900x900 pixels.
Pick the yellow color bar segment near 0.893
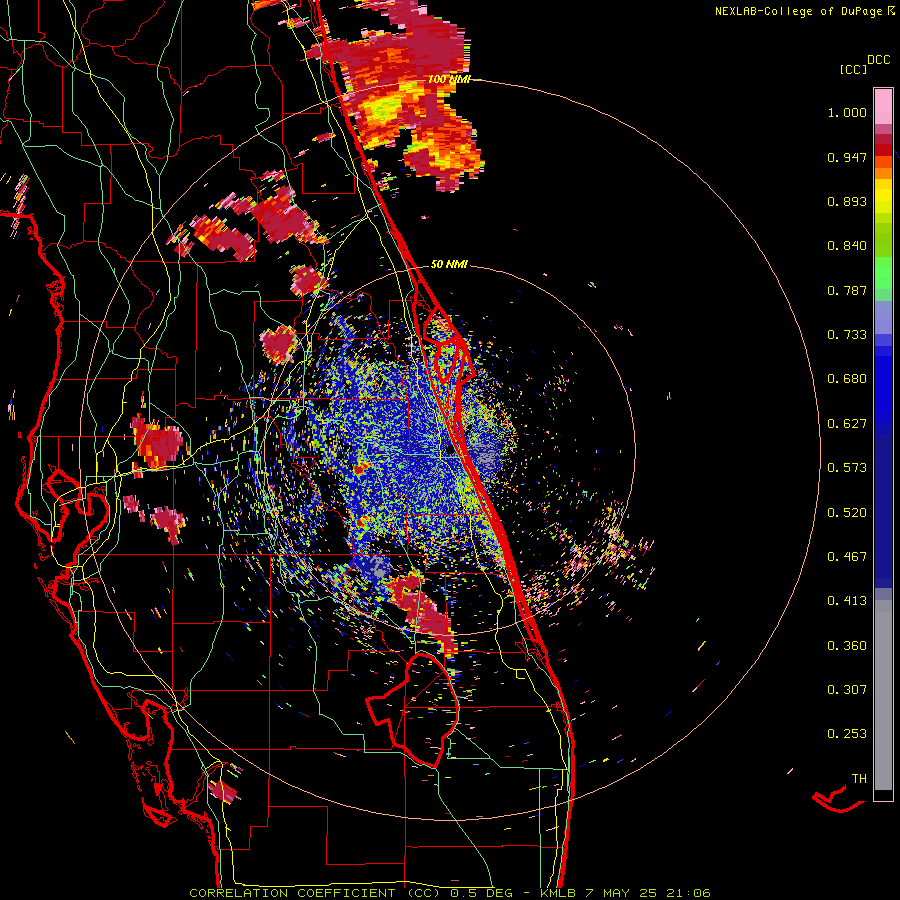883,201
